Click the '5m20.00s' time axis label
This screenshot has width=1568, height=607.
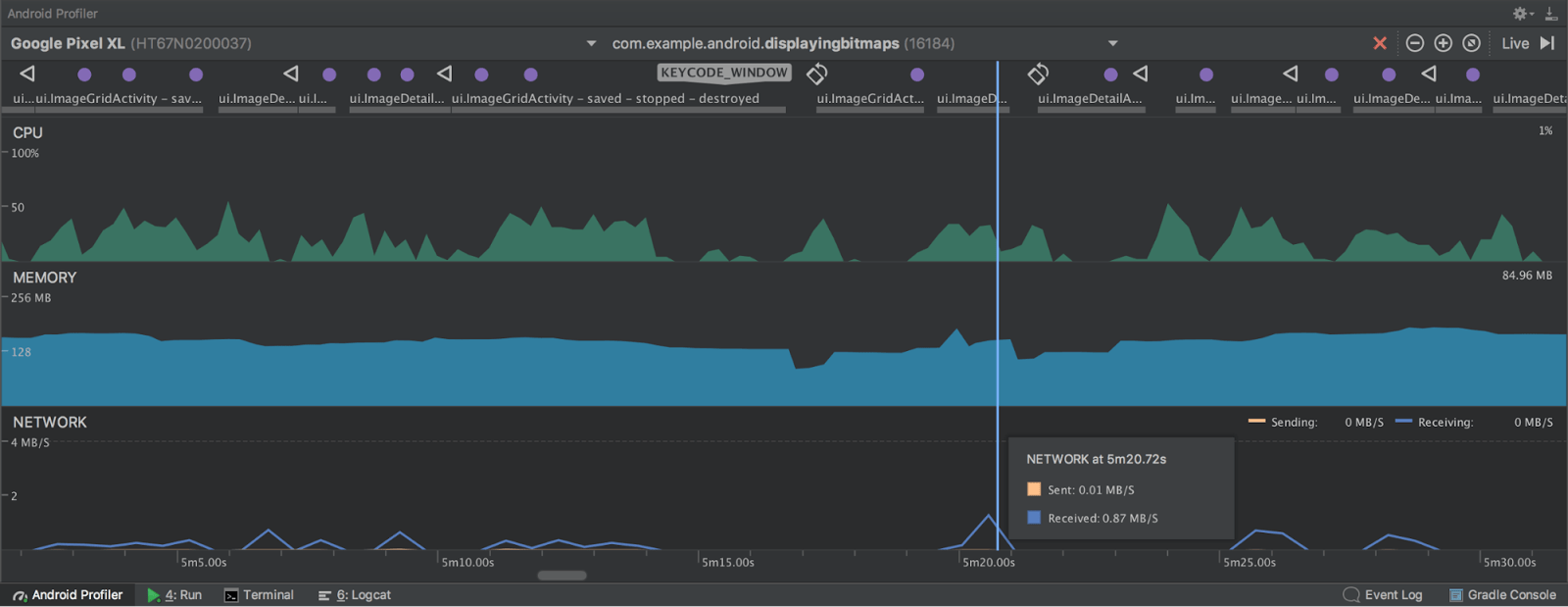click(989, 562)
